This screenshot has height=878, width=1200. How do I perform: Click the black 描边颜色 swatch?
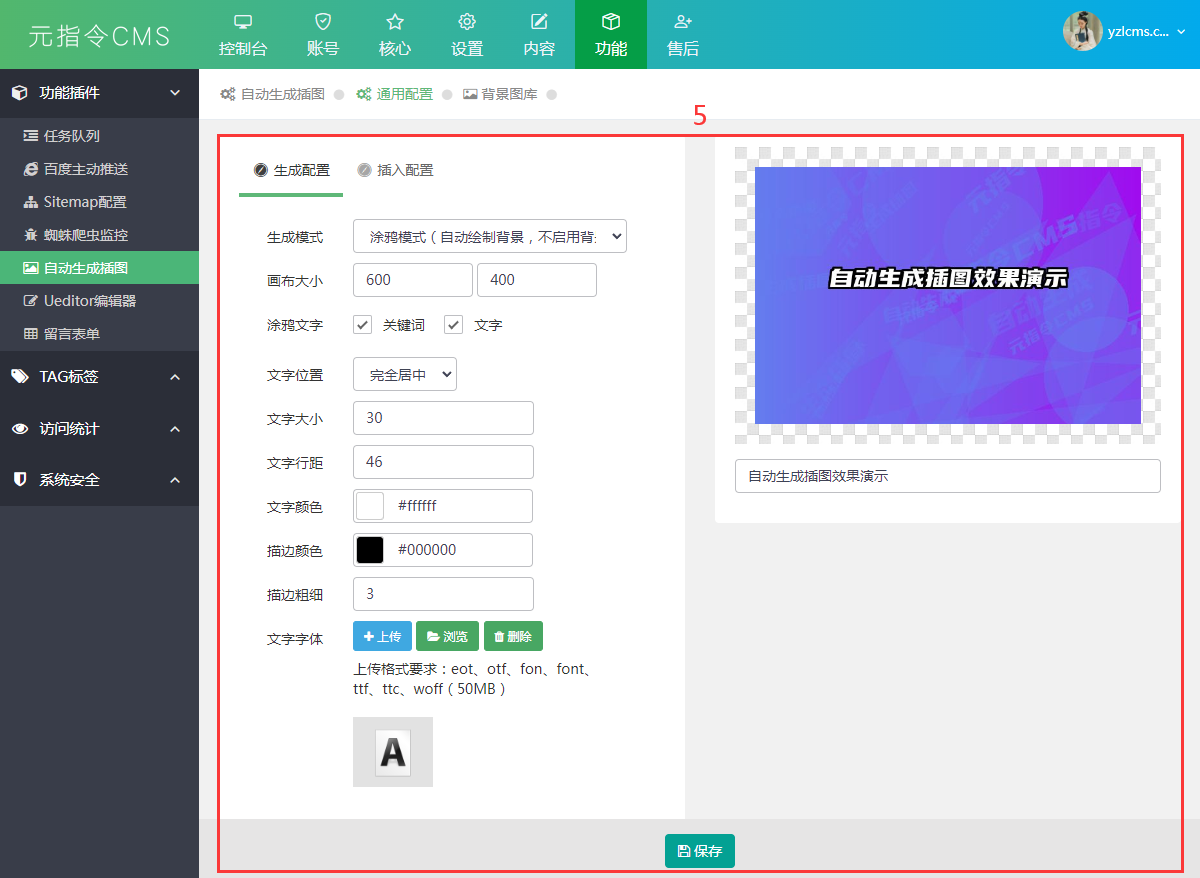pos(370,550)
